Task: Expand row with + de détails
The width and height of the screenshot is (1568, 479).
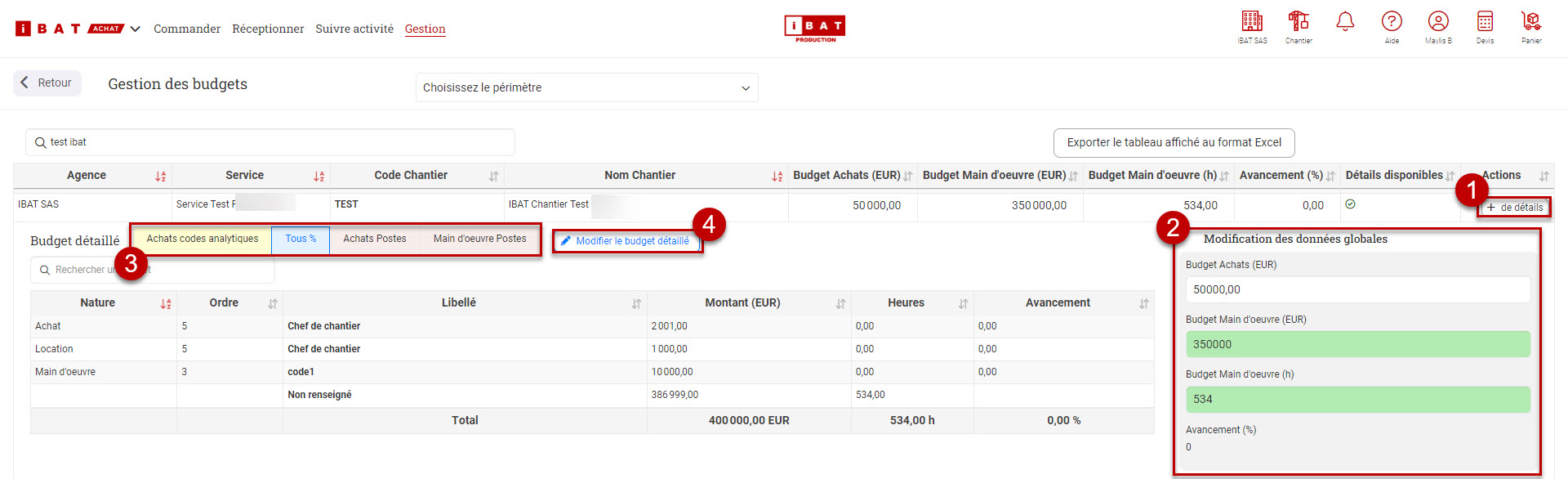Action: (1514, 208)
